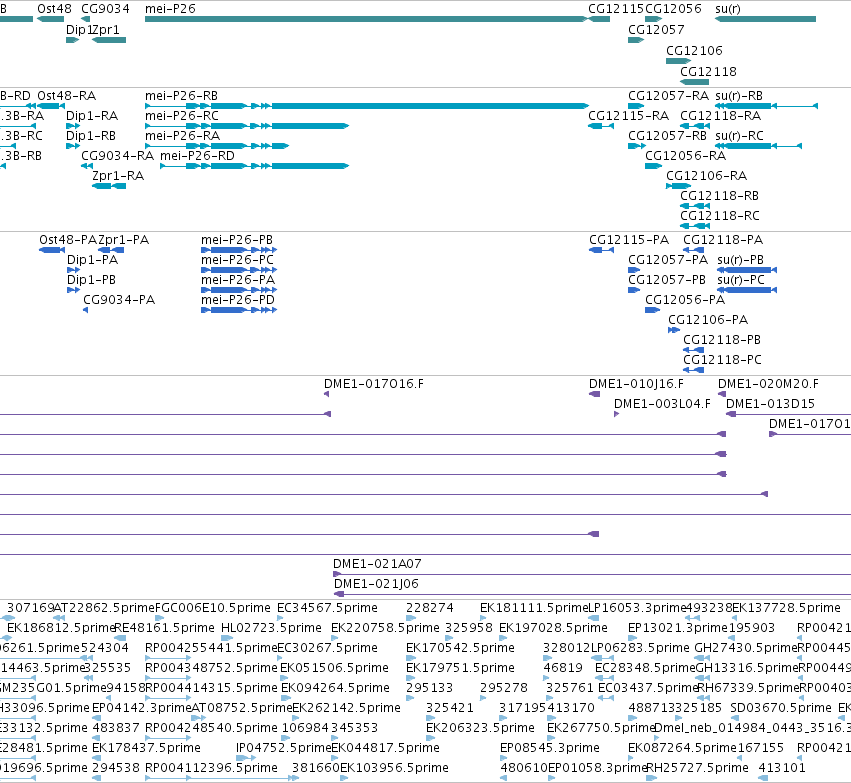Click the Zpr1-PA protein label
The height and width of the screenshot is (783, 851).
click(123, 240)
